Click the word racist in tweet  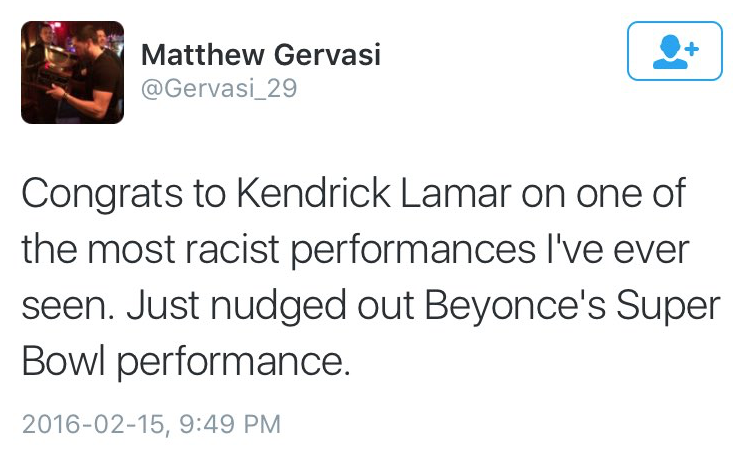pyautogui.click(x=231, y=250)
